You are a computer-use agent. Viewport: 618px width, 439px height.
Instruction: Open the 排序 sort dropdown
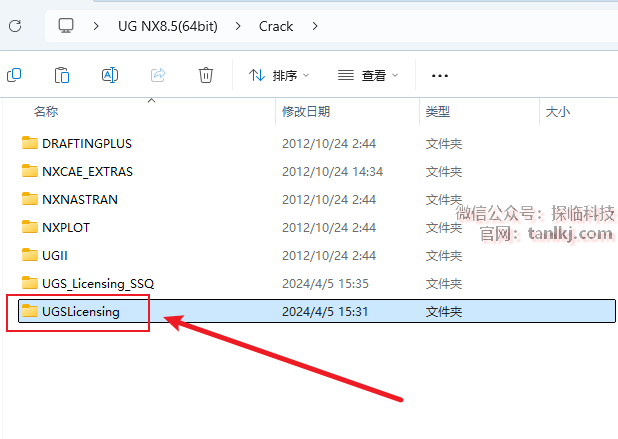(x=279, y=75)
